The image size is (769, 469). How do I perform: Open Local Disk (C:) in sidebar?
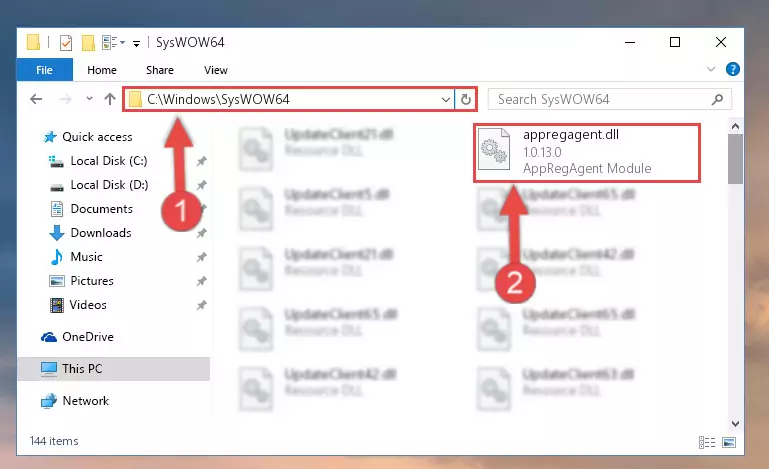pos(108,161)
